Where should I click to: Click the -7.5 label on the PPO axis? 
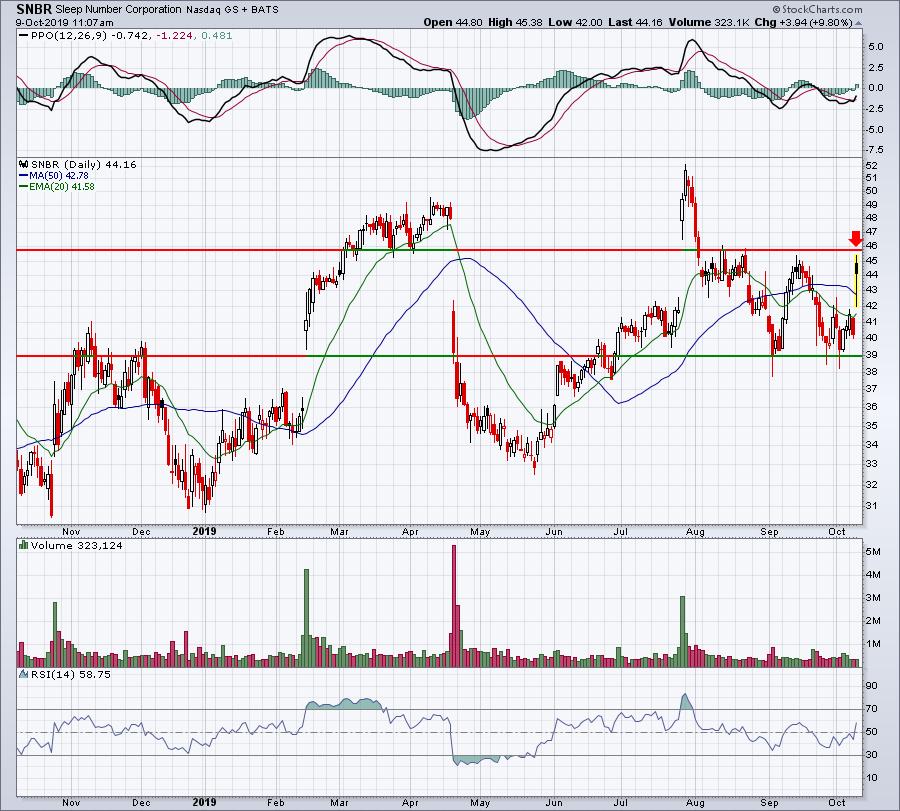874,150
